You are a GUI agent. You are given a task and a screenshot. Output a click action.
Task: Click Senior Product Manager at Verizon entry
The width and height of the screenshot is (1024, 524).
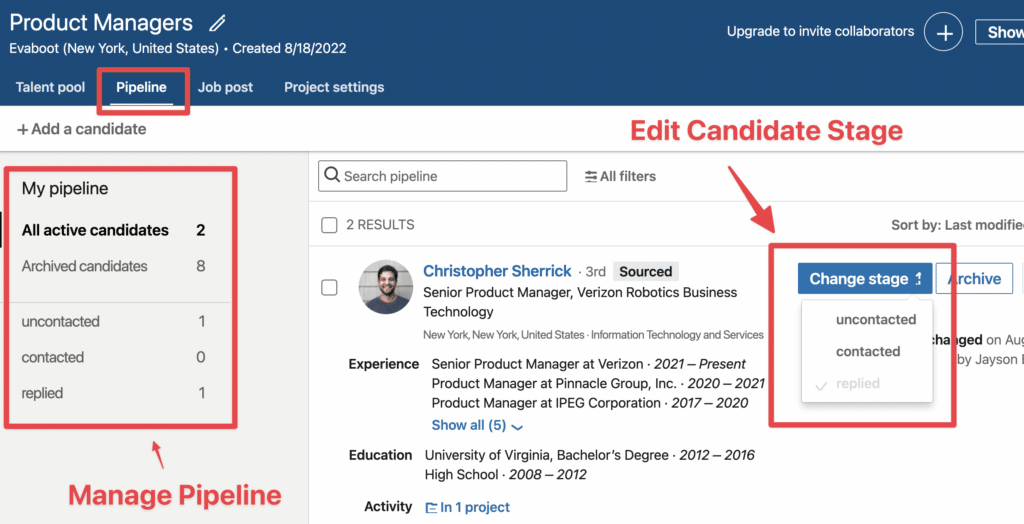588,365
